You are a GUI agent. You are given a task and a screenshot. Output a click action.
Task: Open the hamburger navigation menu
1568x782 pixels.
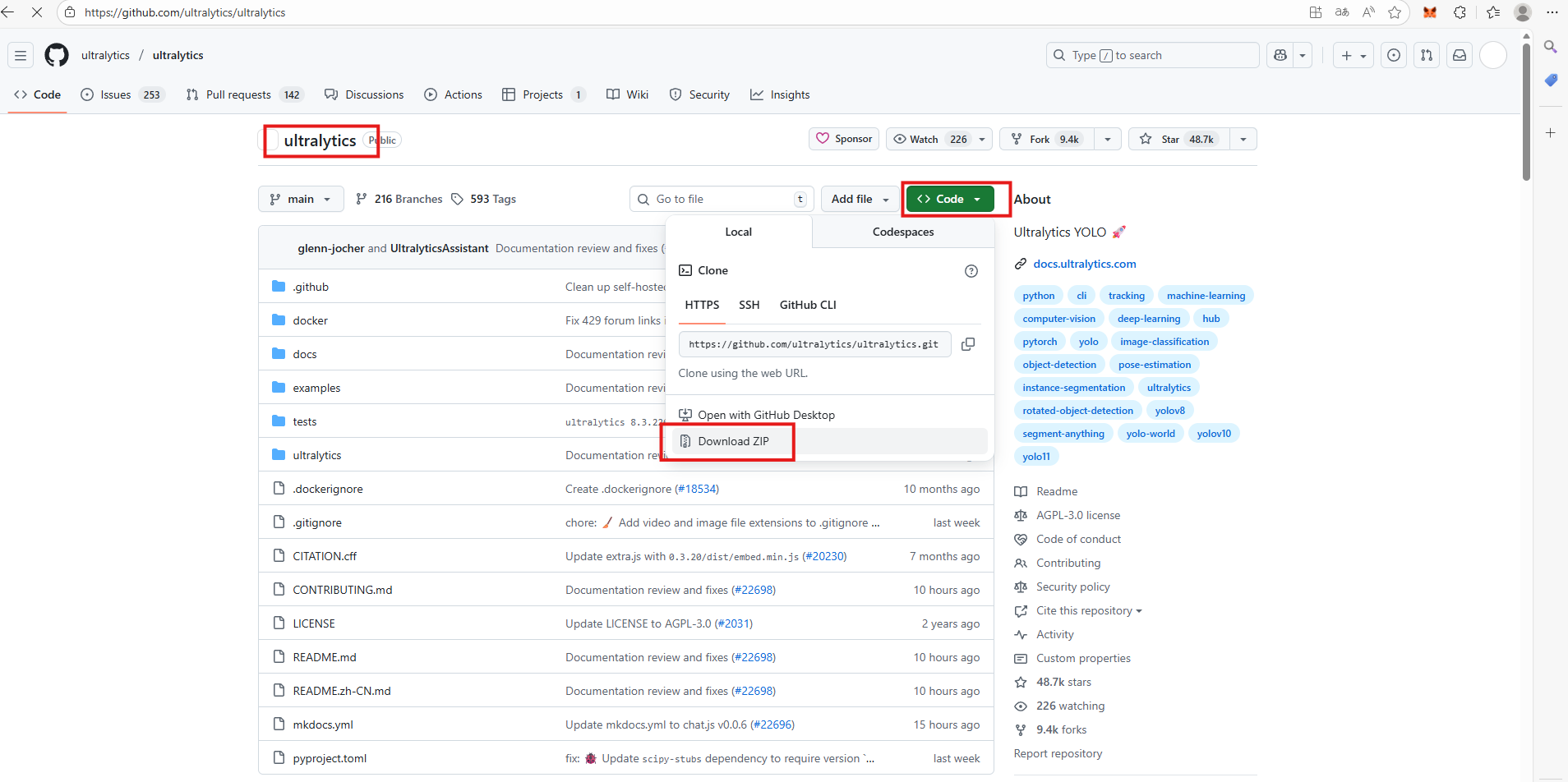21,55
